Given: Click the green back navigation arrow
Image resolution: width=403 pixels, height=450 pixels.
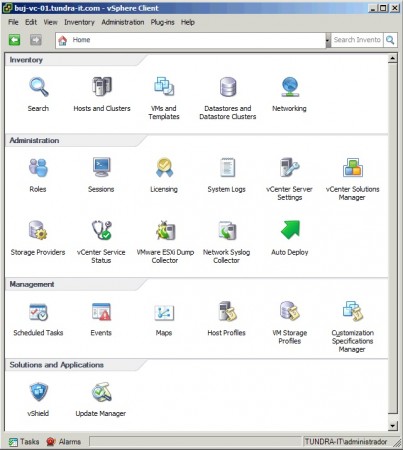Looking at the screenshot, I should 14,40.
